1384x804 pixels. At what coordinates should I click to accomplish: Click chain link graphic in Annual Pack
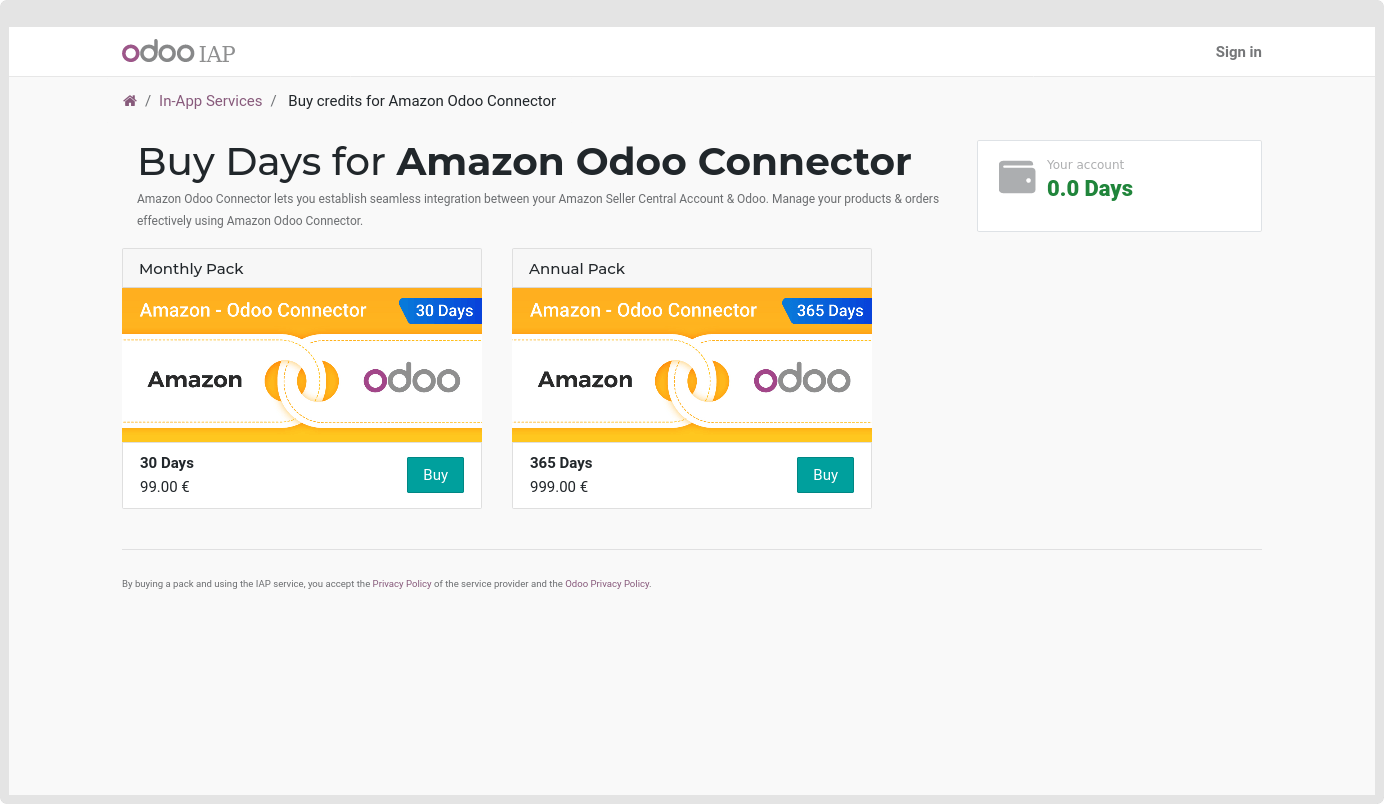click(x=691, y=380)
